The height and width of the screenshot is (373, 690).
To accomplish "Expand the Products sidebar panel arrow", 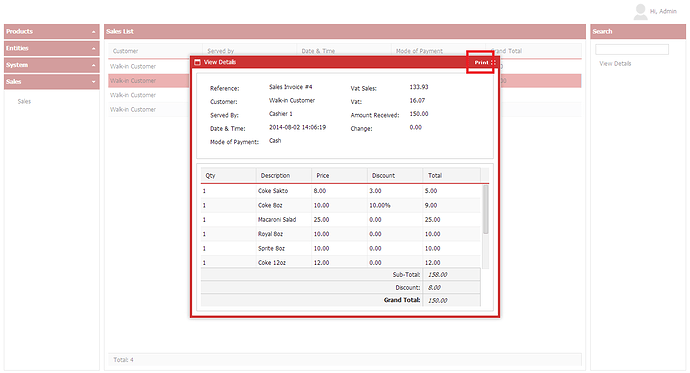I will (93, 32).
